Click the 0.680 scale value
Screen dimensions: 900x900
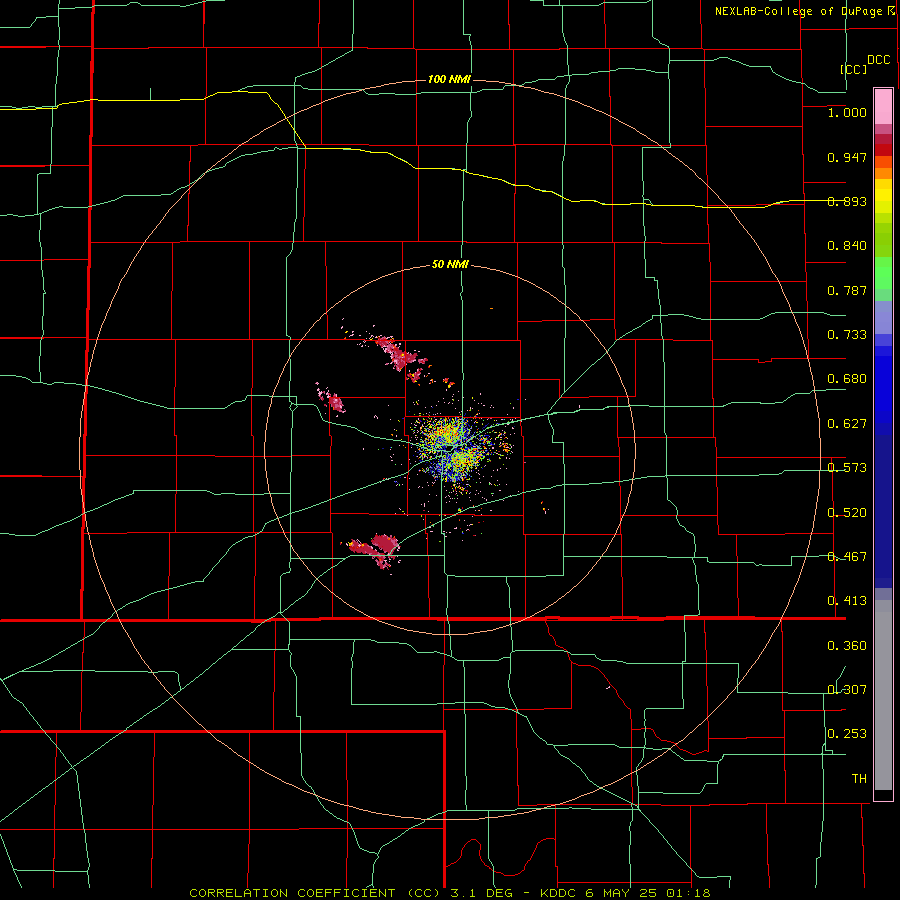click(847, 379)
